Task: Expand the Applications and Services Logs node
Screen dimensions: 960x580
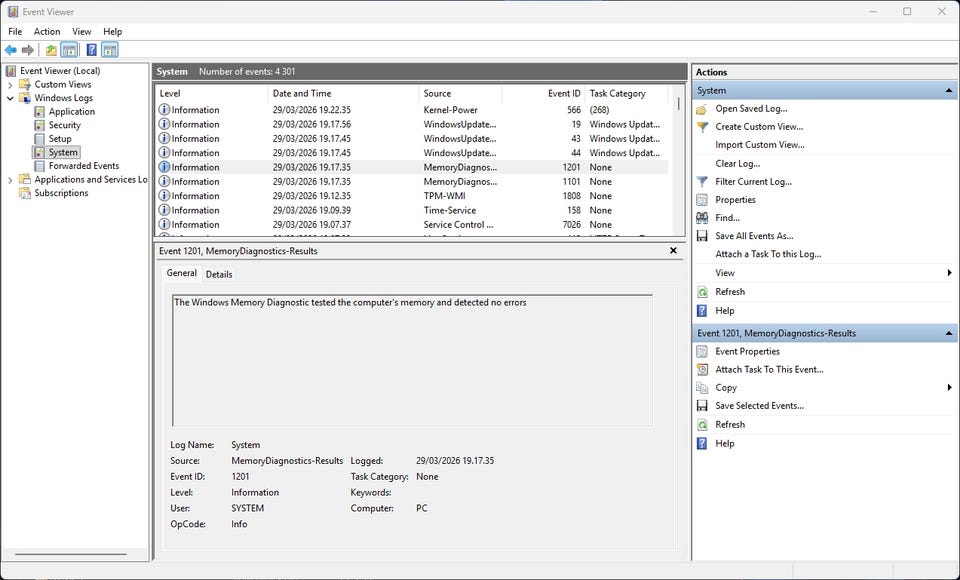Action: (11, 180)
